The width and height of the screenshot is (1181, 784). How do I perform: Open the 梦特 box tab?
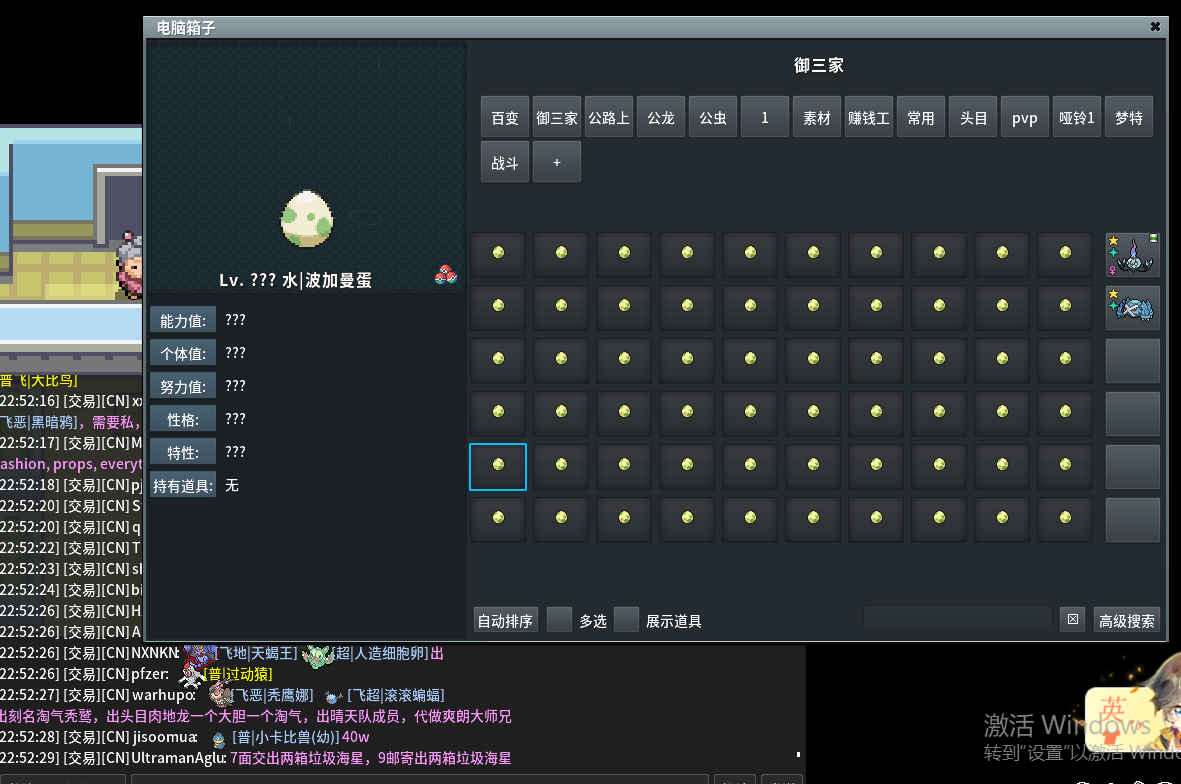(1129, 117)
